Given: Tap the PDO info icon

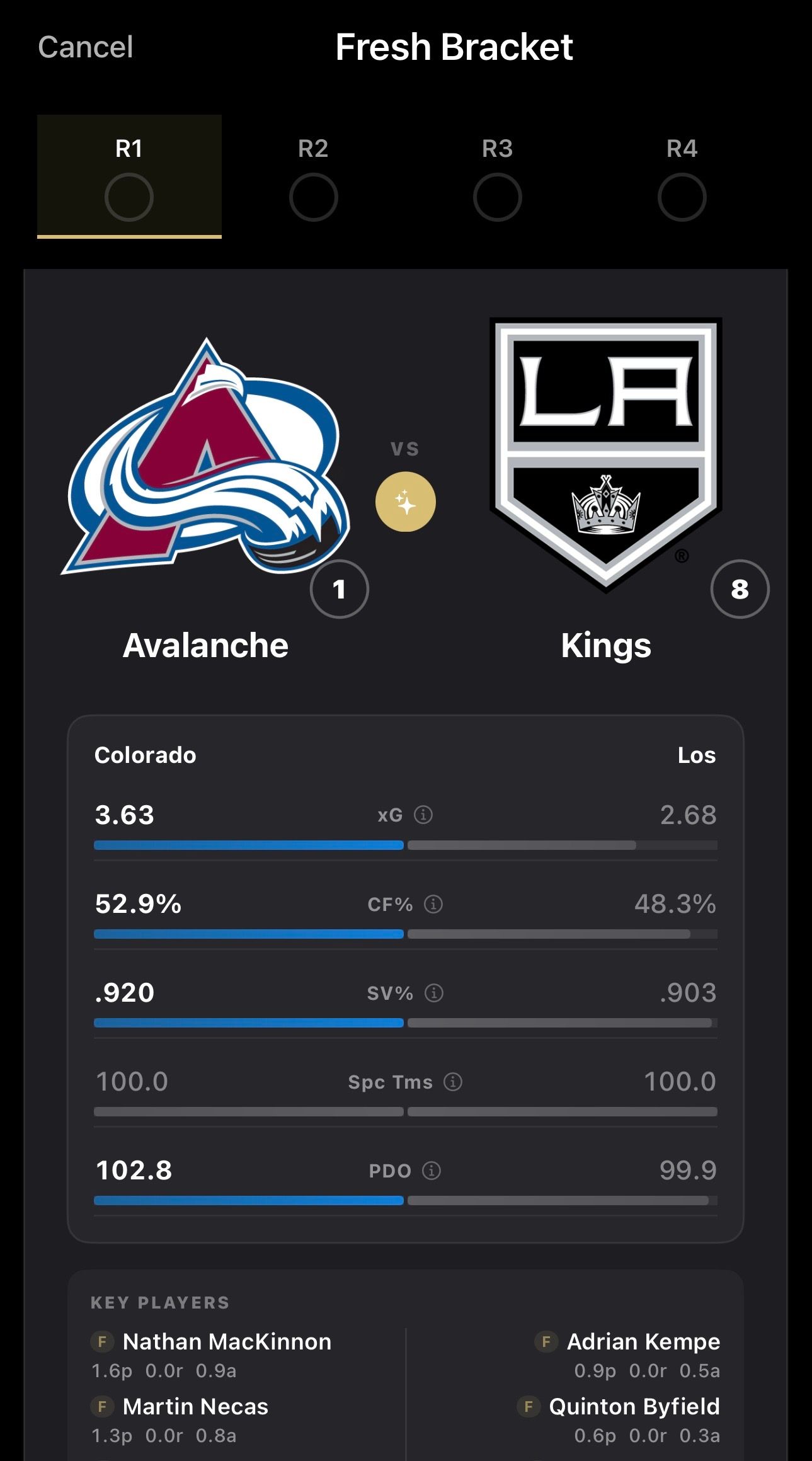Looking at the screenshot, I should [432, 1171].
